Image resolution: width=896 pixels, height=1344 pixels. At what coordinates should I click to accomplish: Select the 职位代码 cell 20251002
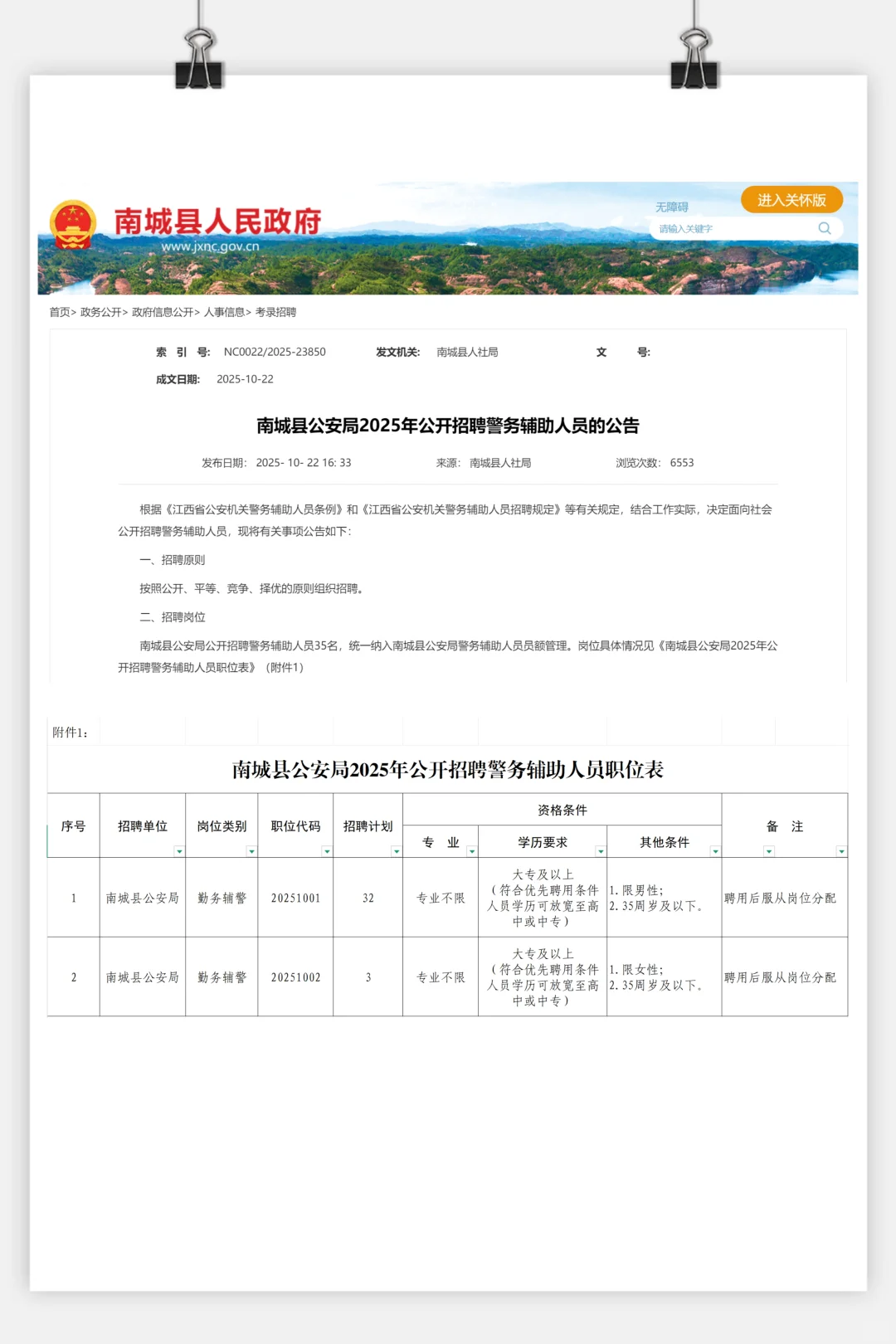tap(295, 977)
